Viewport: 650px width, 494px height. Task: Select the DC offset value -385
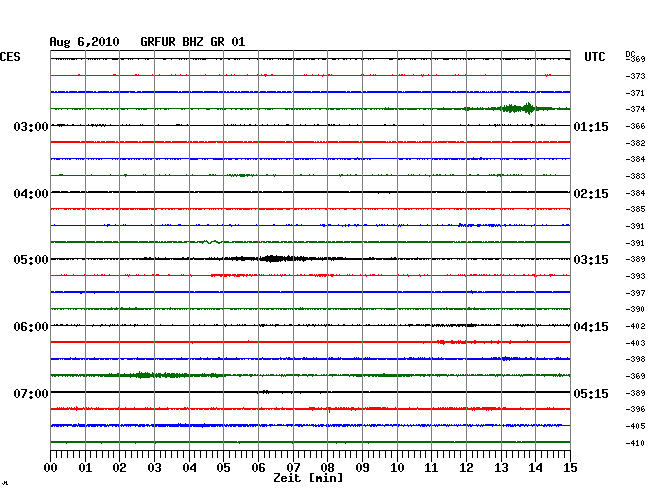pyautogui.click(x=635, y=209)
